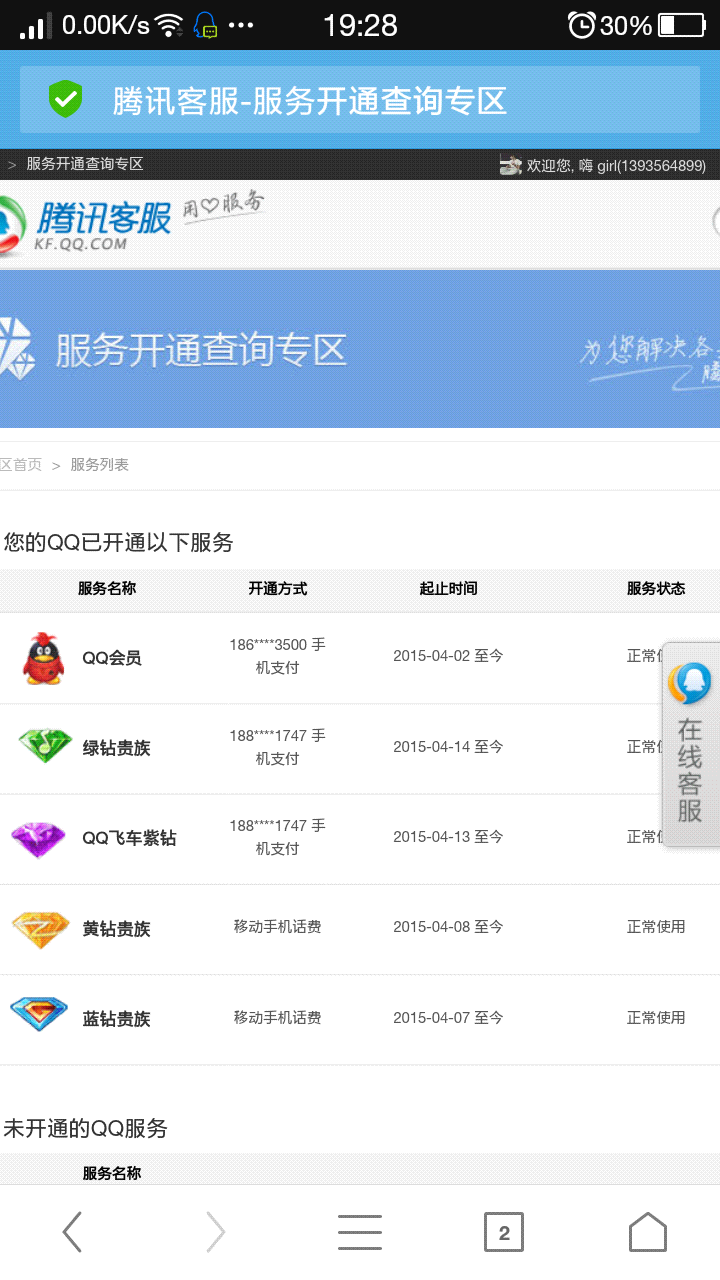Tap the alarm clock status icon
The image size is (720, 1280).
pos(581,25)
